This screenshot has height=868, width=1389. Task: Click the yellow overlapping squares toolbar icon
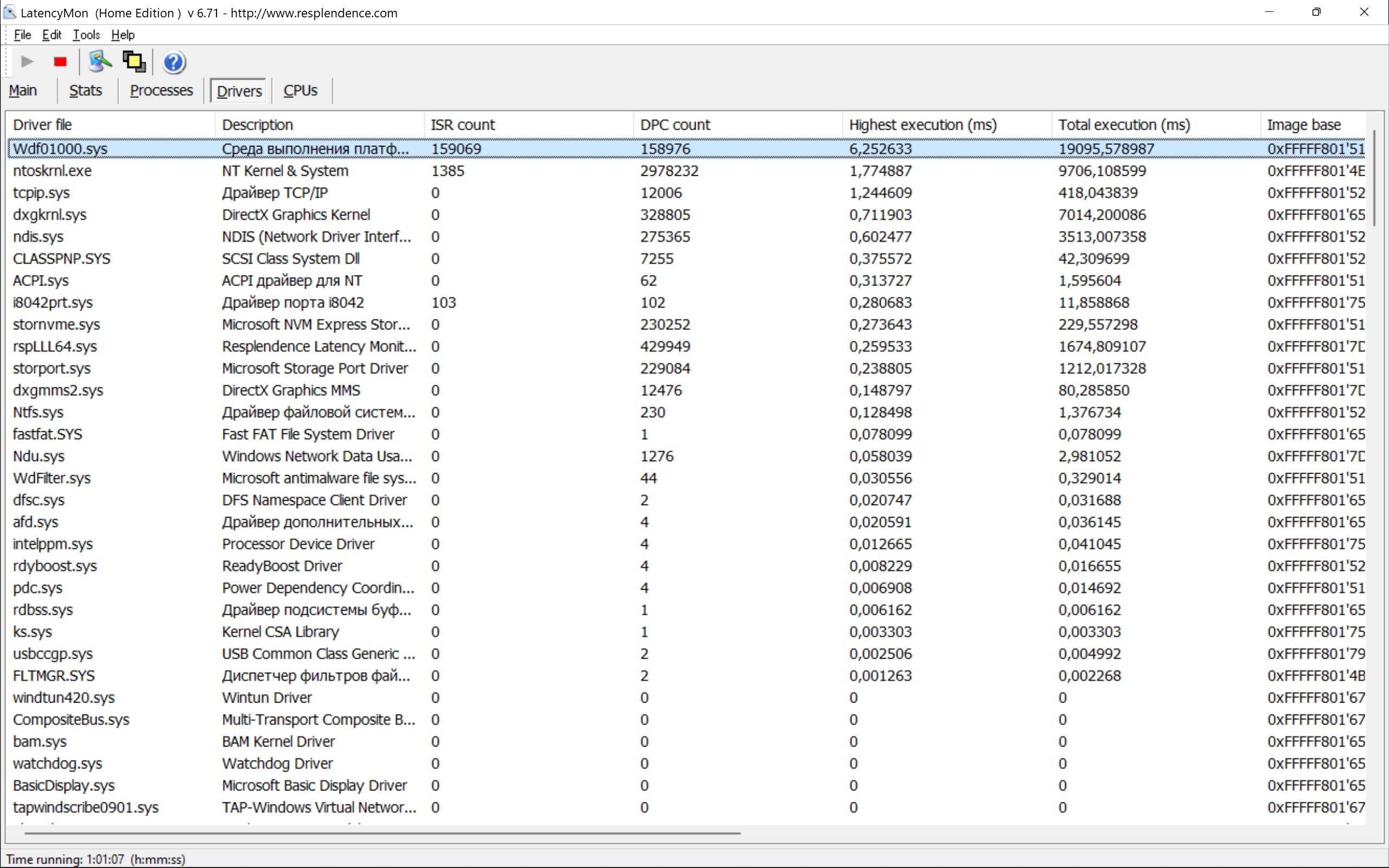[x=135, y=61]
